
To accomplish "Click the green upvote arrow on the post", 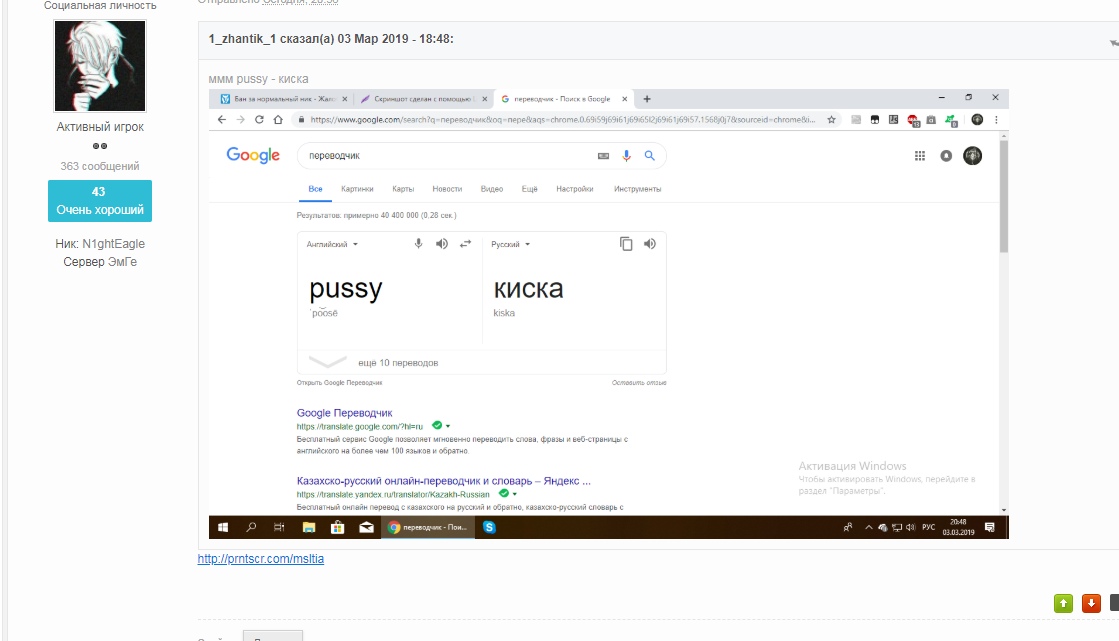I will 1063,604.
